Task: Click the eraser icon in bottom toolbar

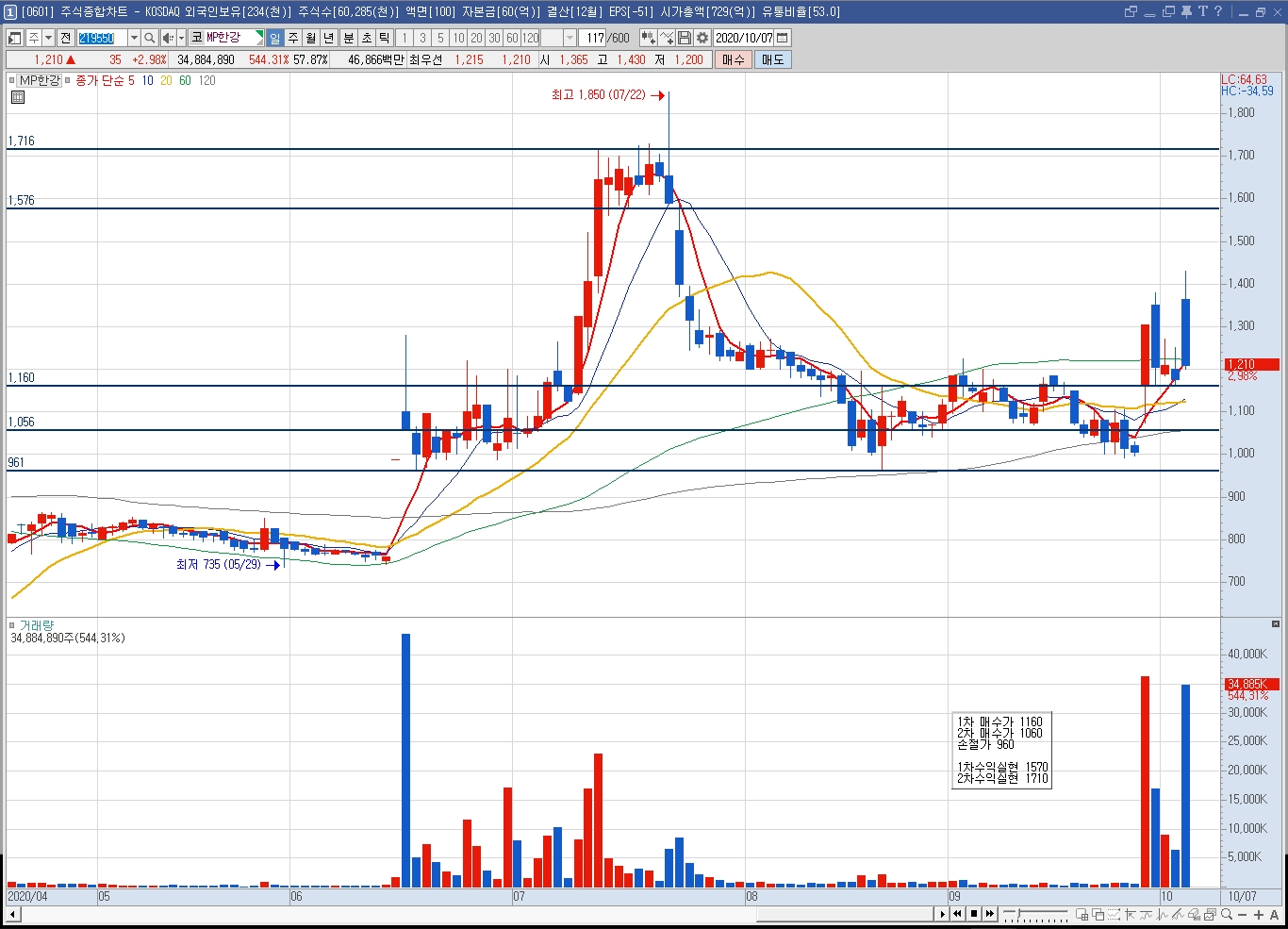Action: point(1194,914)
